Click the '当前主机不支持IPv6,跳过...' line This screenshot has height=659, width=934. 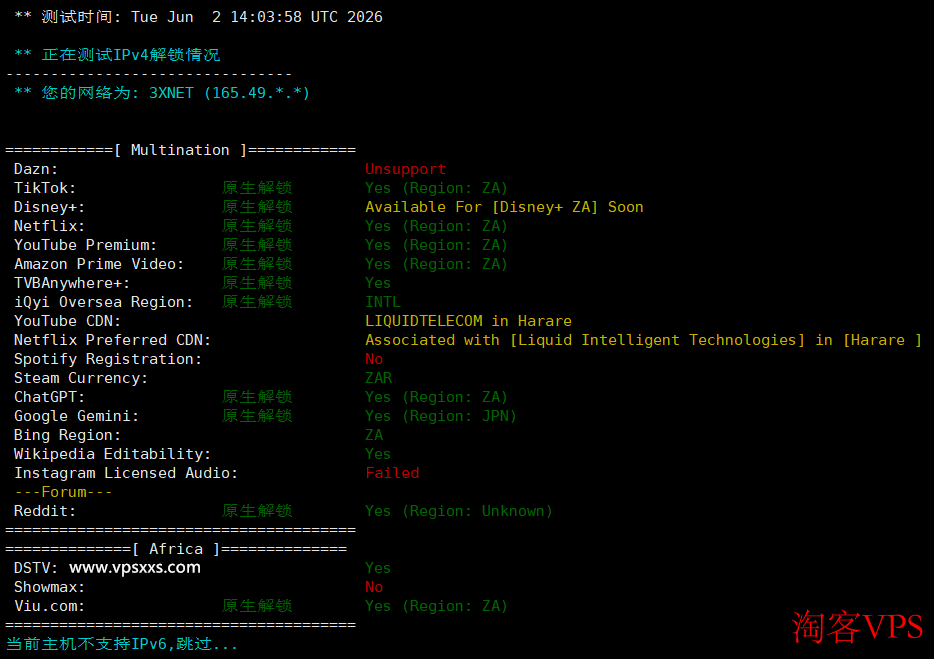(x=122, y=645)
